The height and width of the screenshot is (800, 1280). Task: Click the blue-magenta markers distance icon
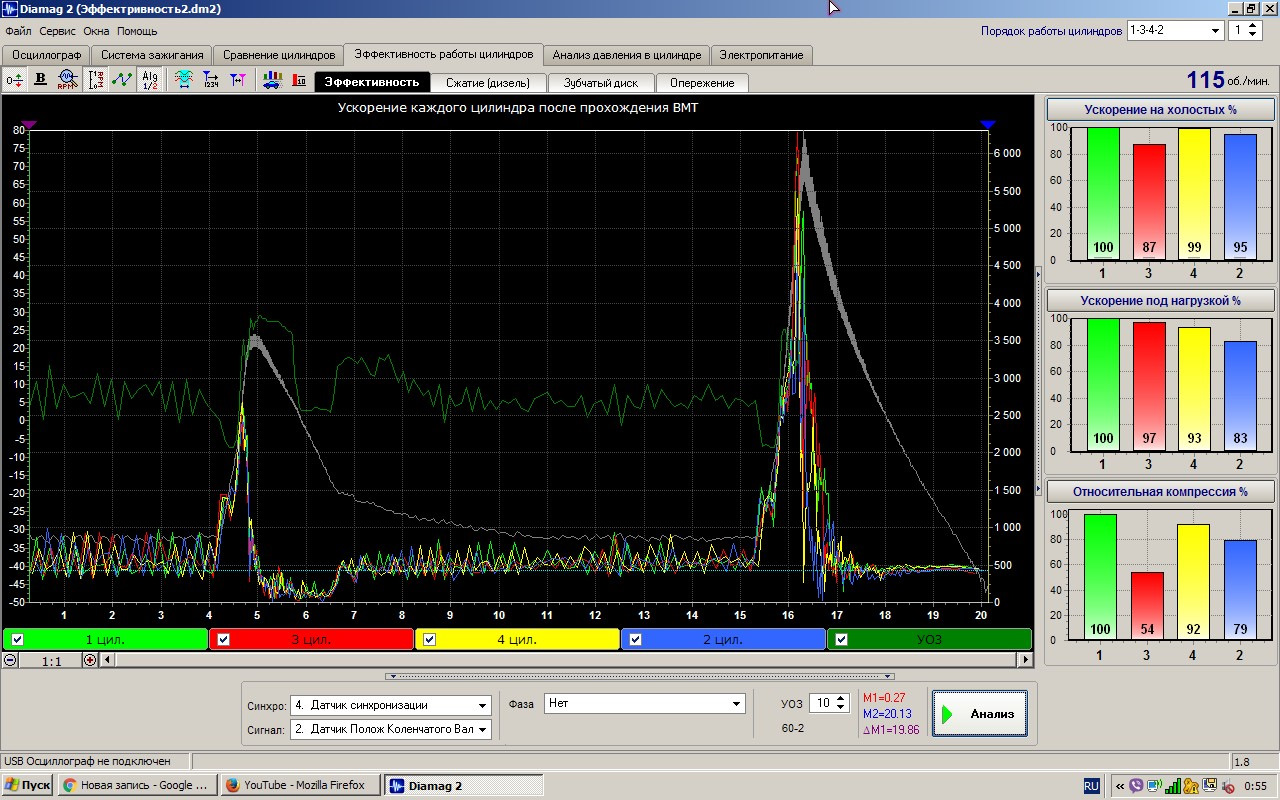coord(237,80)
